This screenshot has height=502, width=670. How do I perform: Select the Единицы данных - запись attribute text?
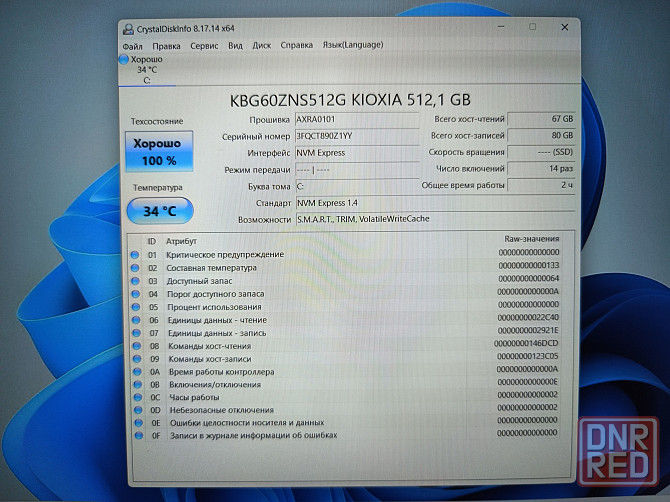(217, 333)
